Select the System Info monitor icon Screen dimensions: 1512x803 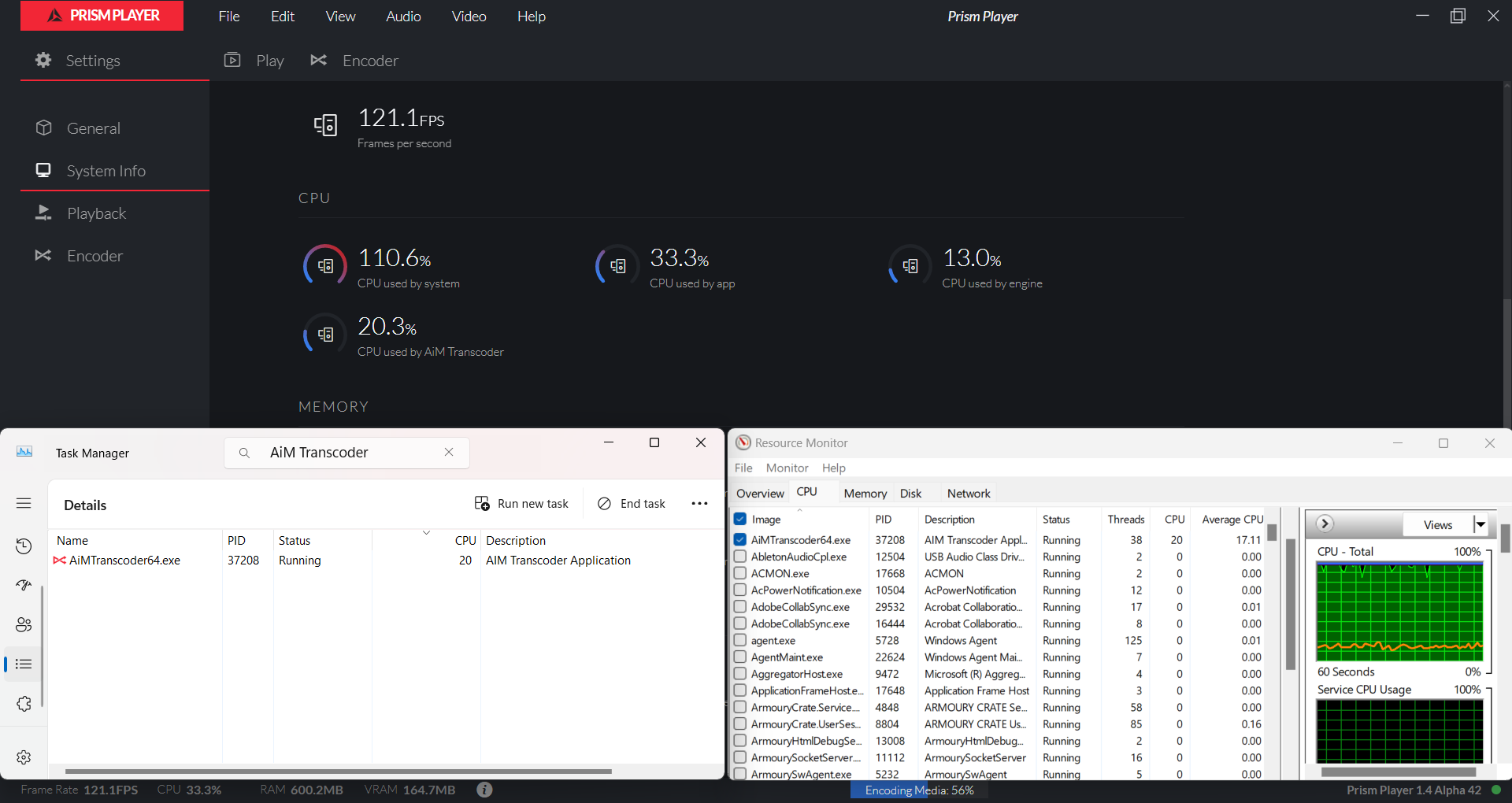43,170
